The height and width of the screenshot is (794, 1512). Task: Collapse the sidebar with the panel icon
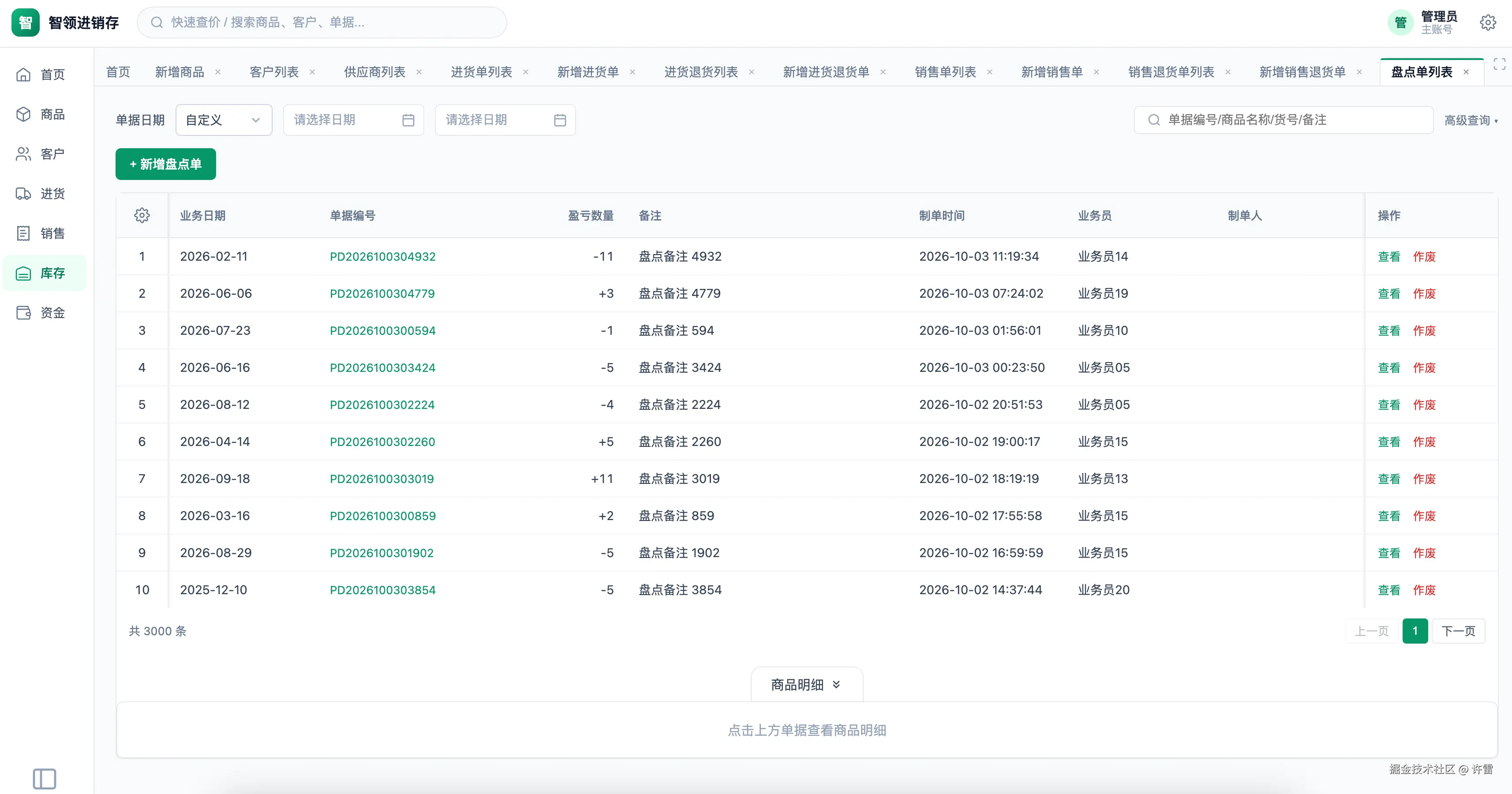45,779
